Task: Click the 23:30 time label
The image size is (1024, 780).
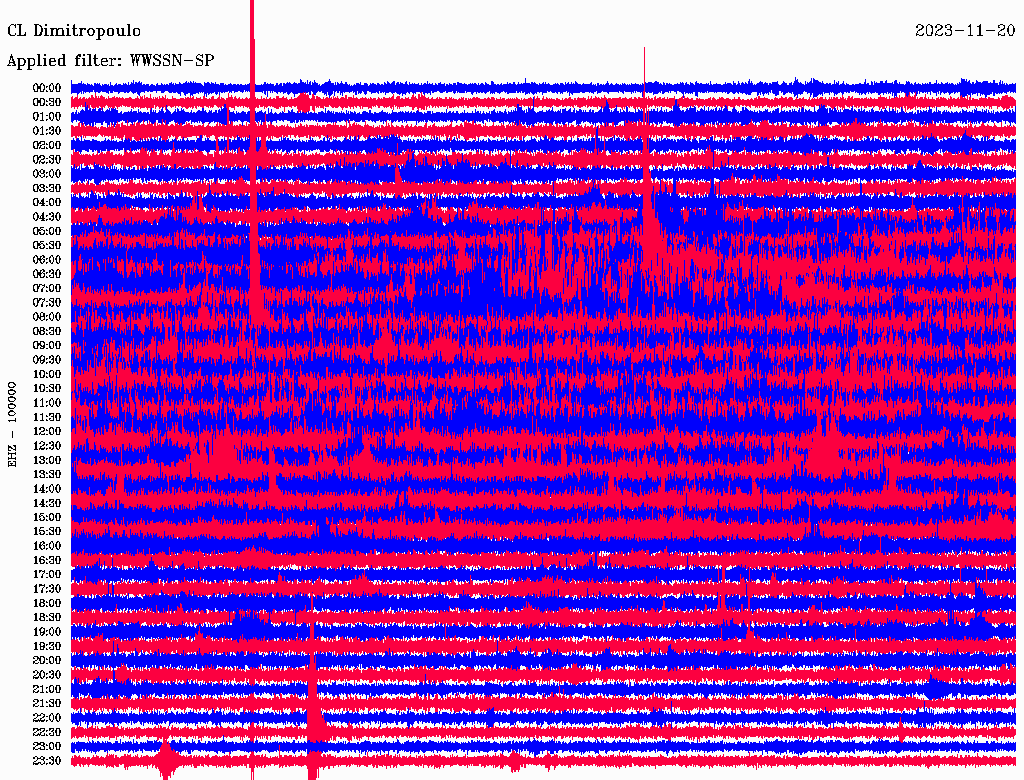Action: [47, 761]
